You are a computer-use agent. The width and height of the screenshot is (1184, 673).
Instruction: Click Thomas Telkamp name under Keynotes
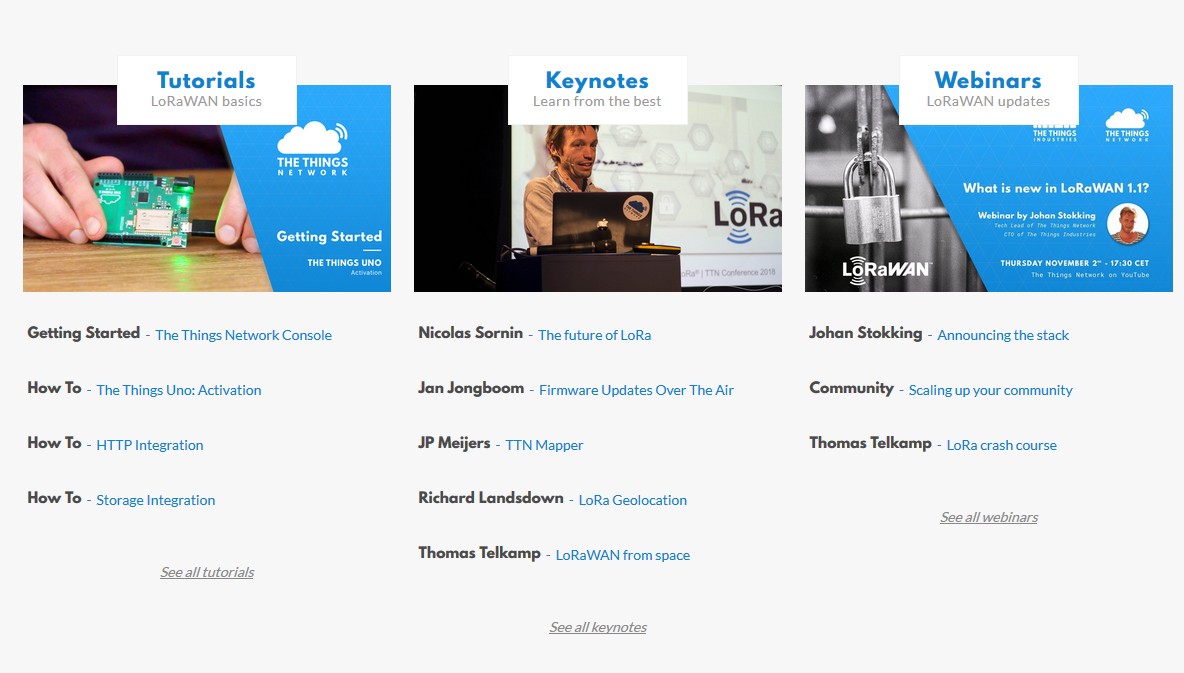[479, 553]
